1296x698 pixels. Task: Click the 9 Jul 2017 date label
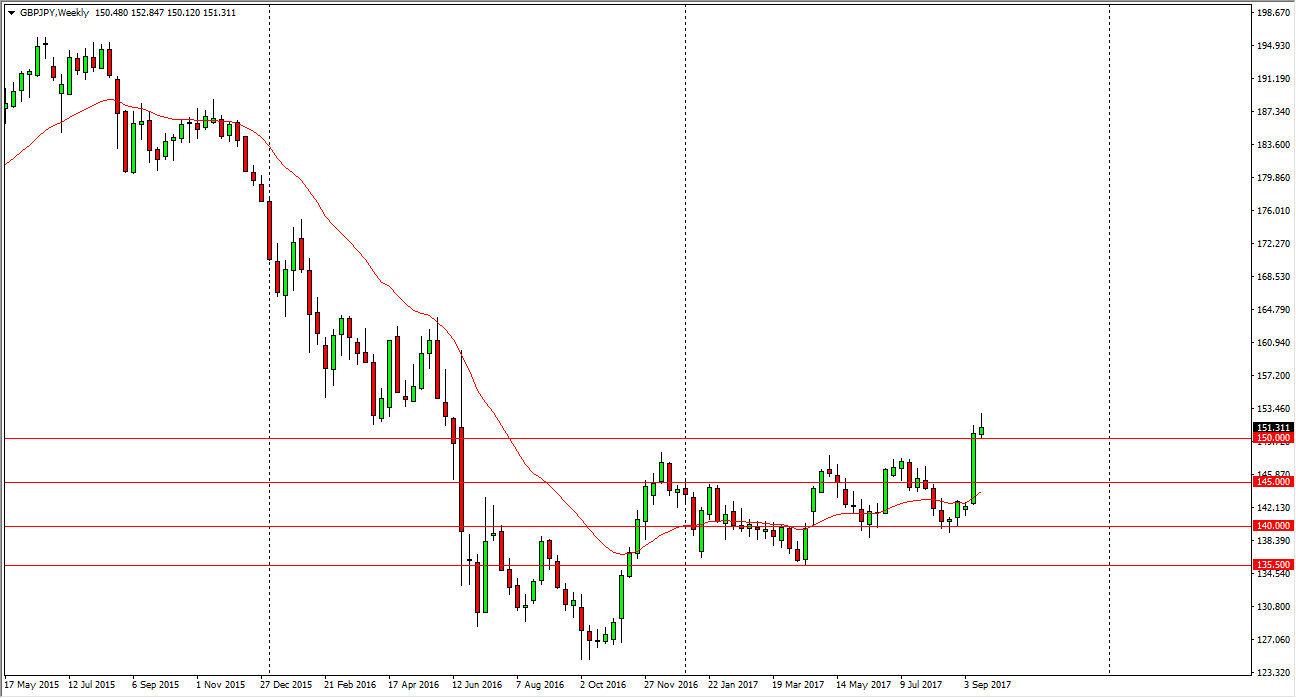[x=922, y=685]
